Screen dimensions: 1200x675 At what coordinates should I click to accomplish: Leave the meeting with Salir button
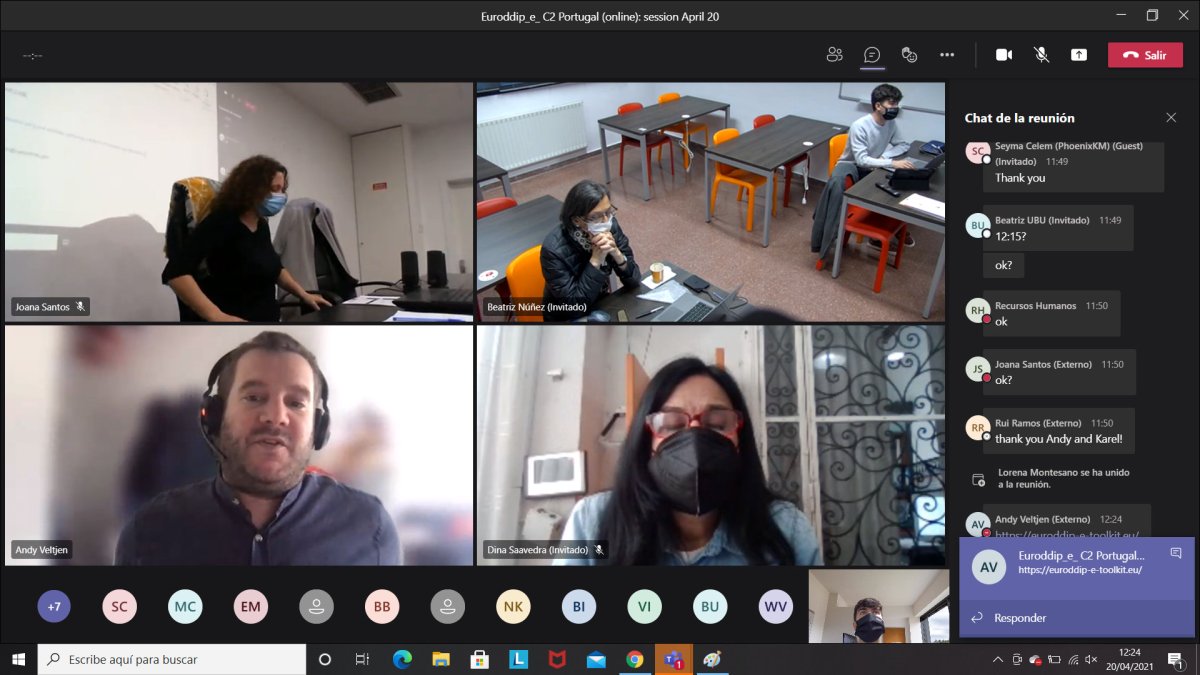point(1145,55)
